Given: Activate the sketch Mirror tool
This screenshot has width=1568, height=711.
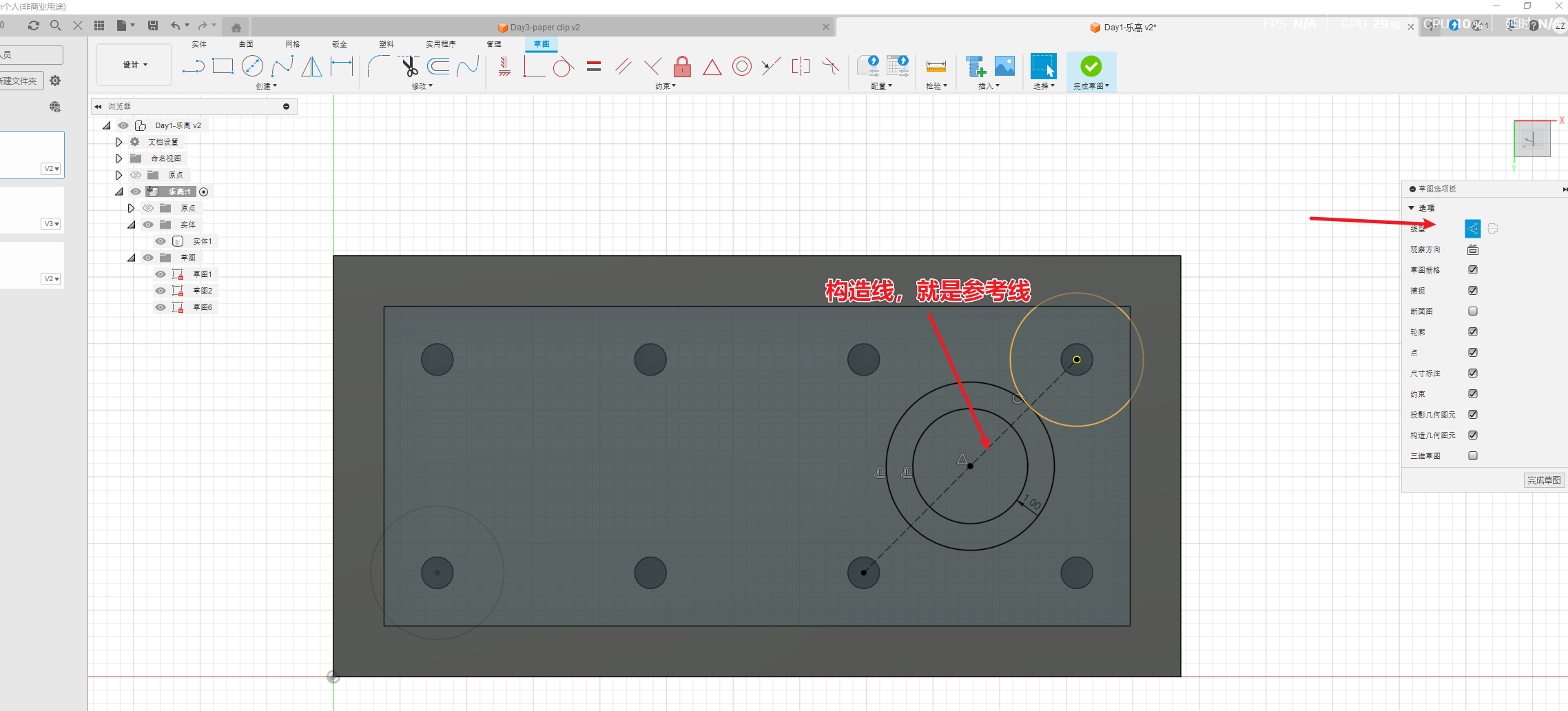Looking at the screenshot, I should (311, 67).
